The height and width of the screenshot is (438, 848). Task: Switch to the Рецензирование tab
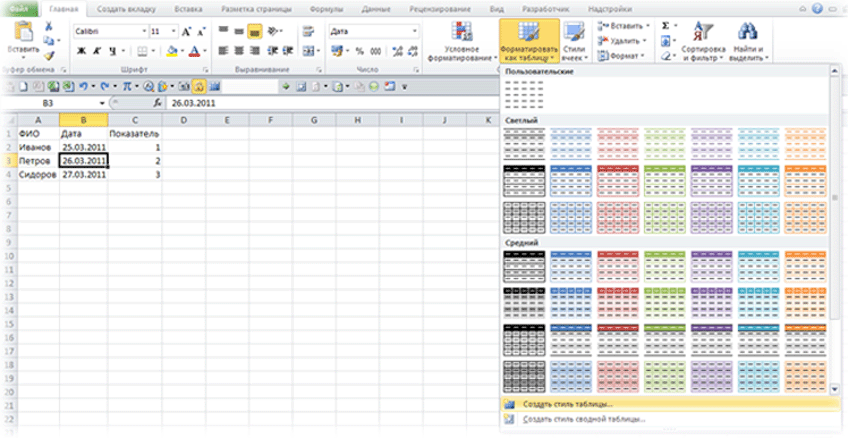(x=440, y=9)
